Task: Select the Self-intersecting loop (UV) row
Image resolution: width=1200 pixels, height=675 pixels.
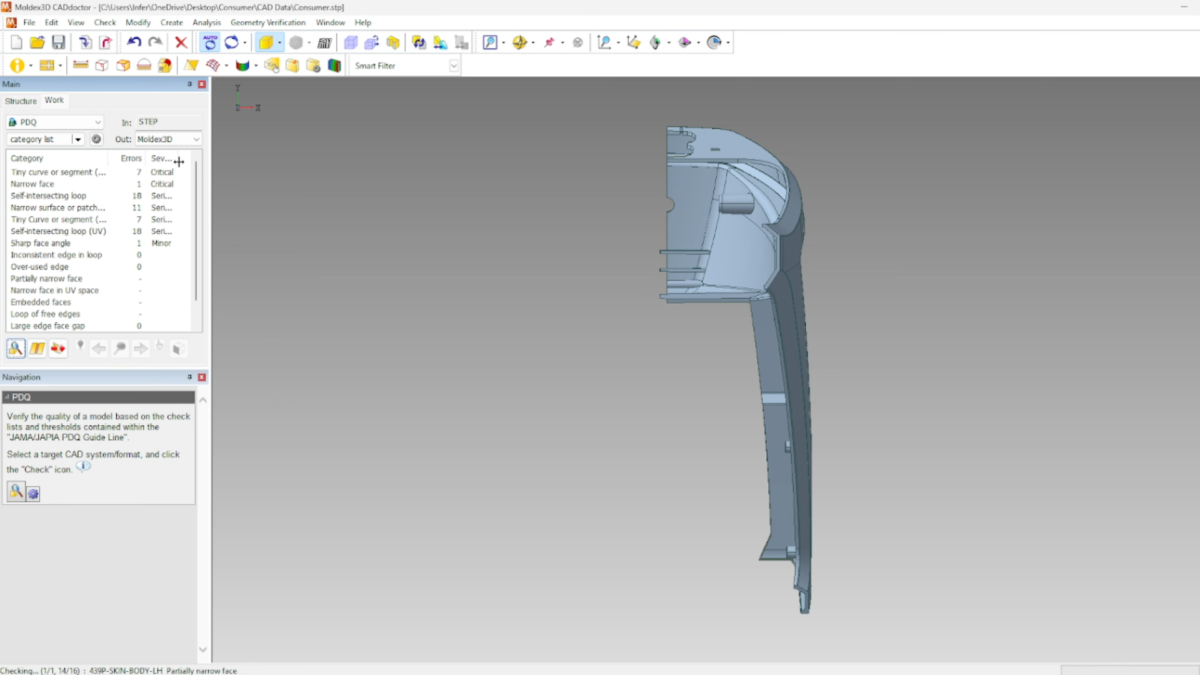Action: pyautogui.click(x=100, y=231)
